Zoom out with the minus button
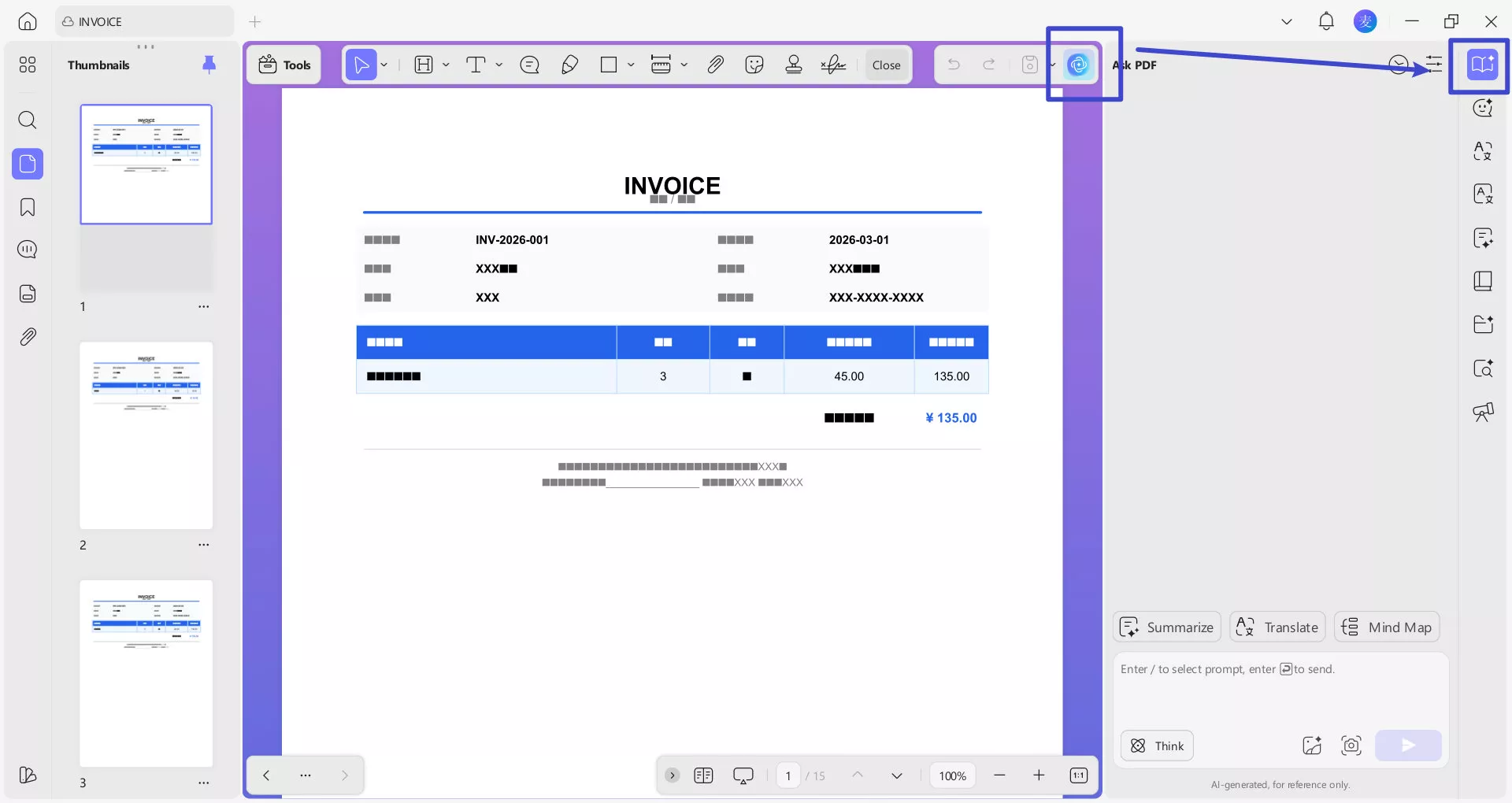 pyautogui.click(x=999, y=775)
